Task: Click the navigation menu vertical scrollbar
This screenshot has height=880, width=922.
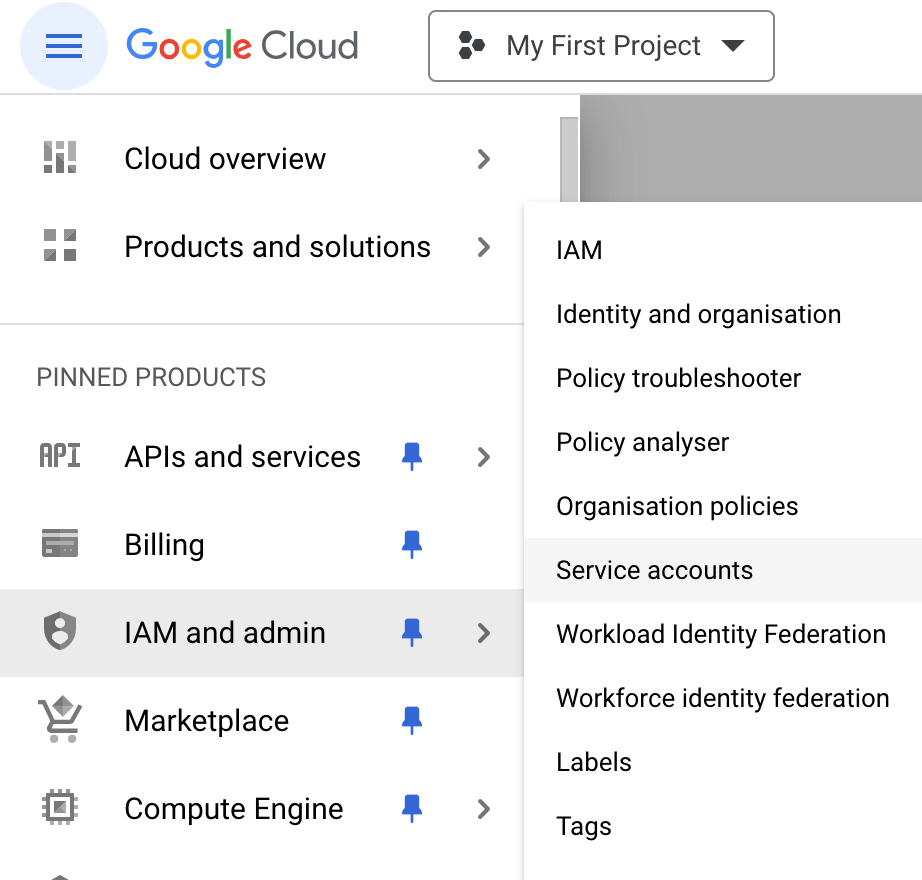Action: (569, 160)
